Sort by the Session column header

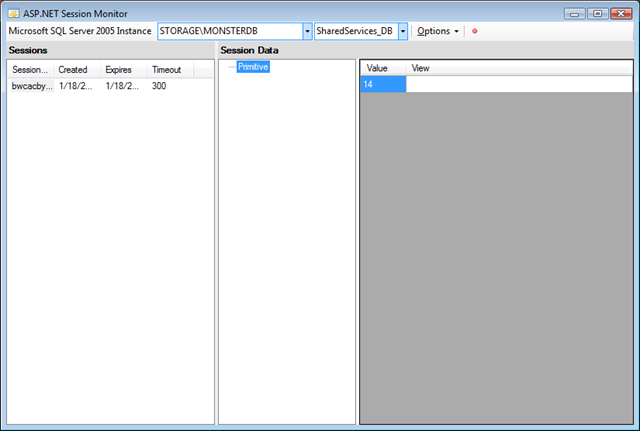pos(31,69)
